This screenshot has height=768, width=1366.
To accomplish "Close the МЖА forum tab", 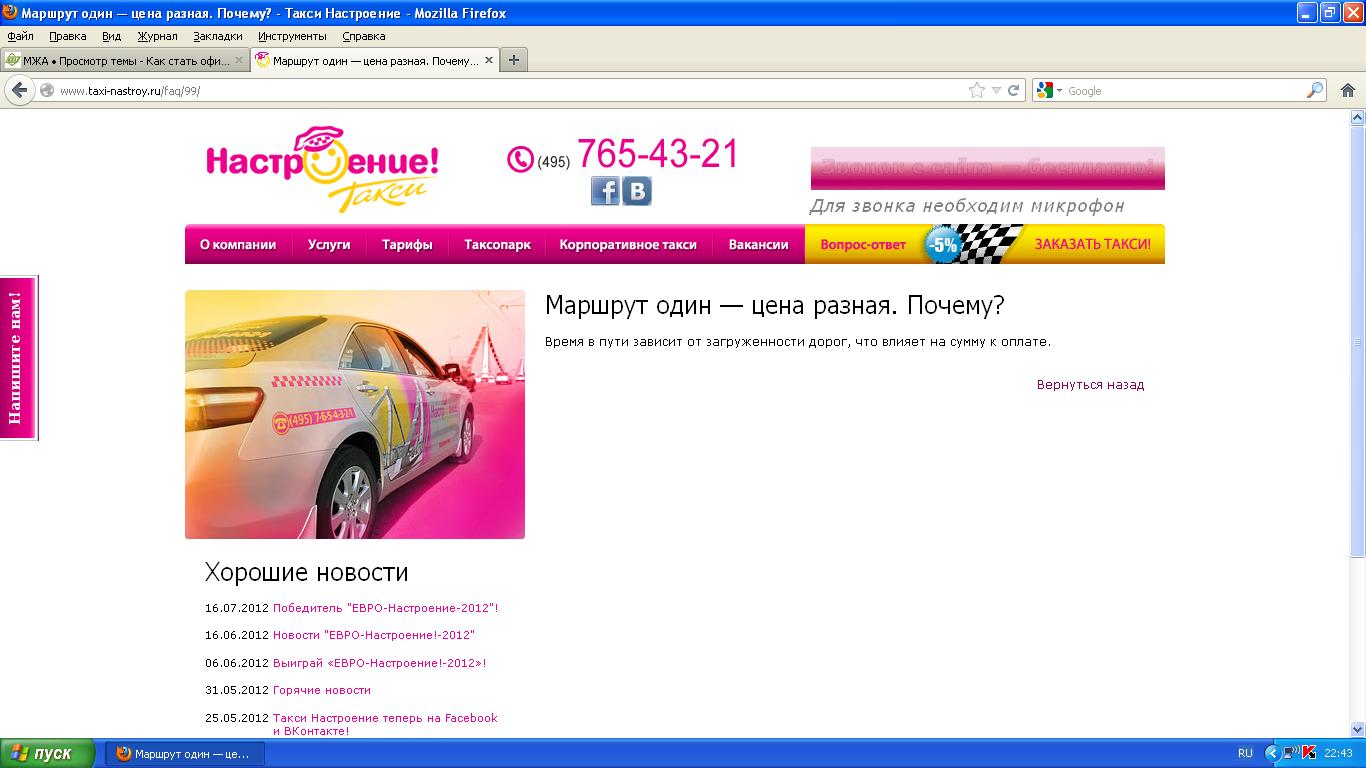I will (239, 60).
